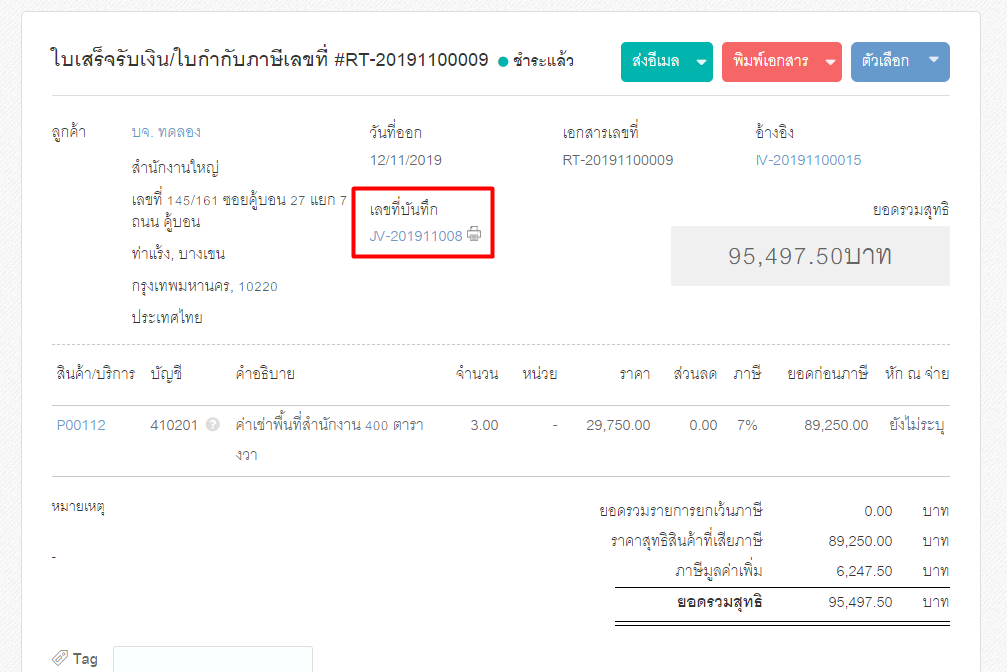Click inside the Tag input field
Screen dimensions: 1007x672
tap(212, 659)
